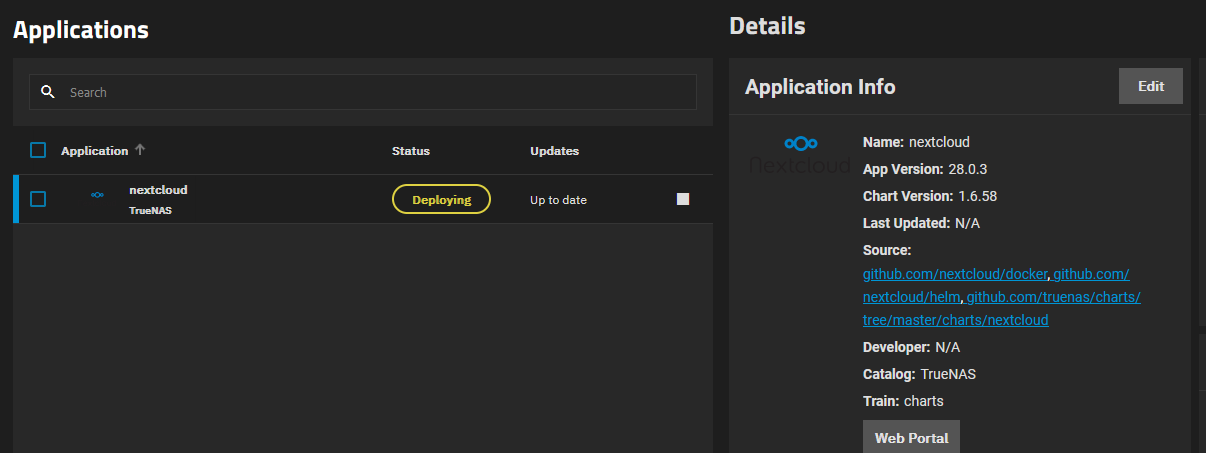Open the truenas charts nextcloud link
Viewport: 1206px width, 453px height.
pyautogui.click(x=1001, y=309)
